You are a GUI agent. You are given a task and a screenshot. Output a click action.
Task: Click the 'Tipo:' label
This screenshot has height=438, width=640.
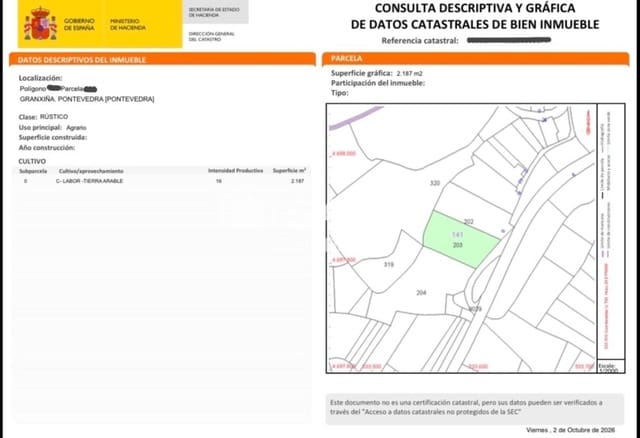coord(340,93)
